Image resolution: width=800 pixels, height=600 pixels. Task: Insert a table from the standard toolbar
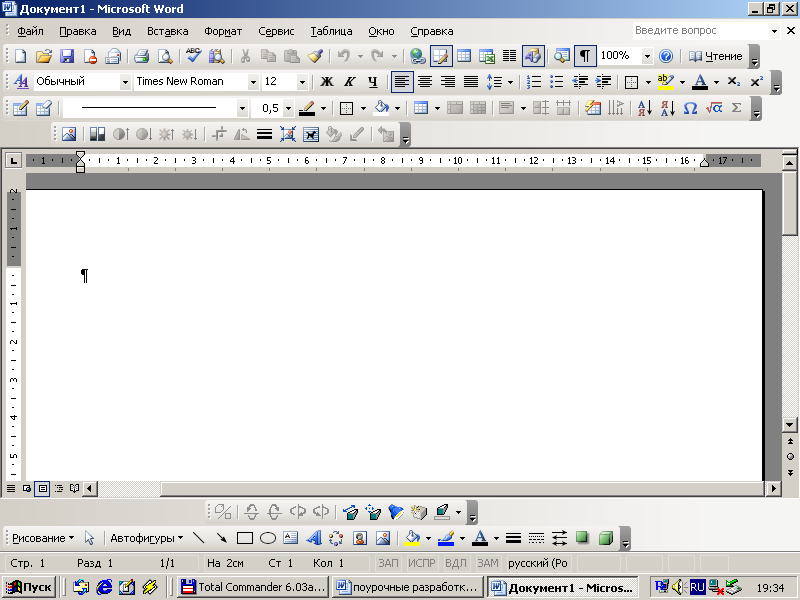(x=464, y=56)
